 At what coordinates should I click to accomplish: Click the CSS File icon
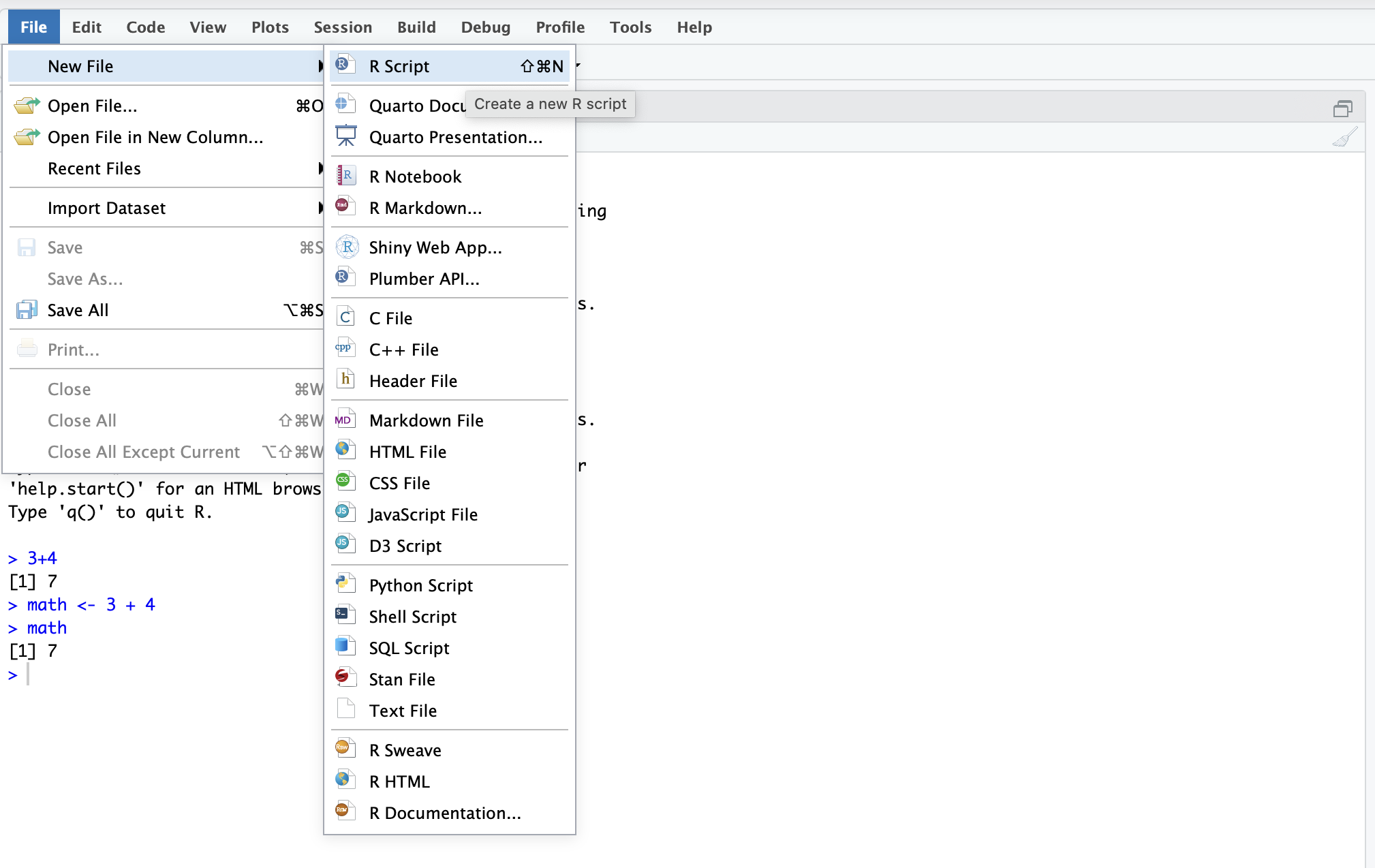(345, 482)
